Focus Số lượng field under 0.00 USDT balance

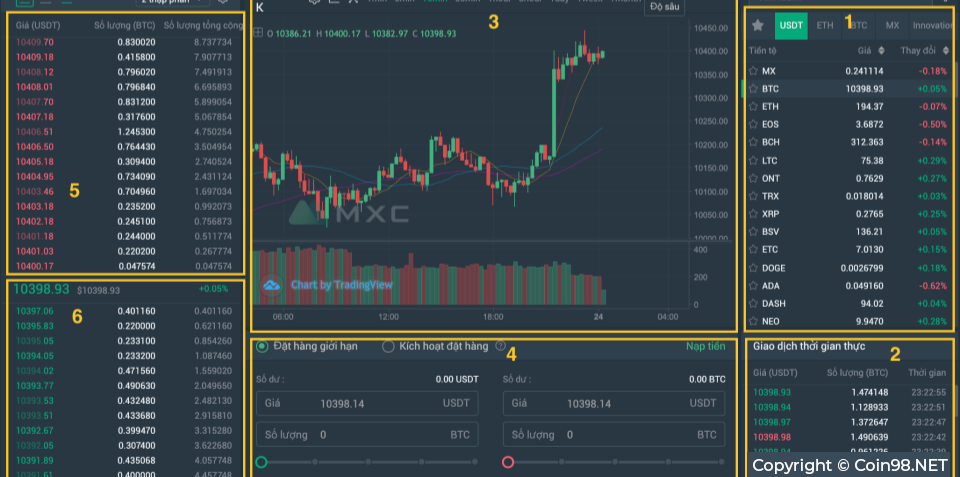(367, 435)
